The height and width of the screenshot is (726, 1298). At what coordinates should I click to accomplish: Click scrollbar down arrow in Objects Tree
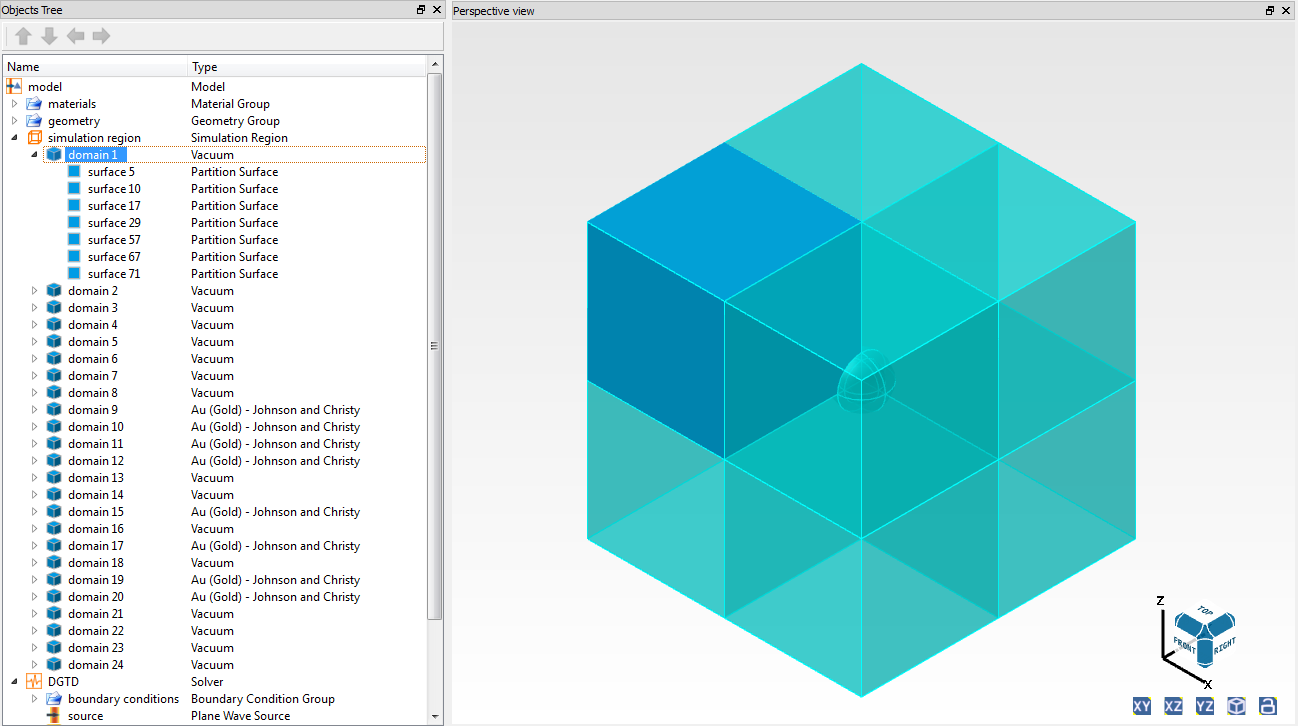coord(435,716)
